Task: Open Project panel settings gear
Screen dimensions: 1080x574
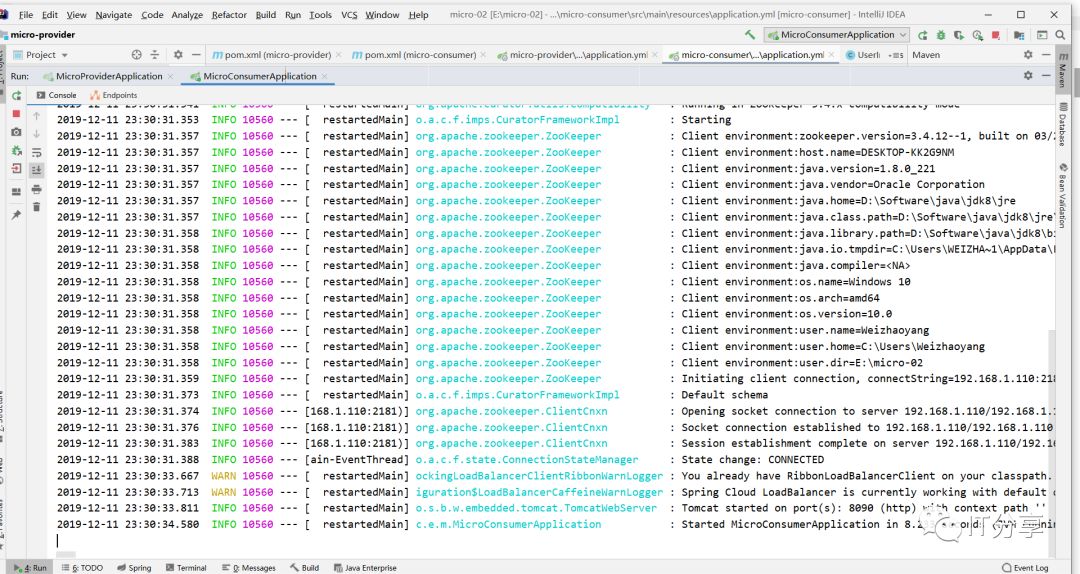Action: click(178, 54)
